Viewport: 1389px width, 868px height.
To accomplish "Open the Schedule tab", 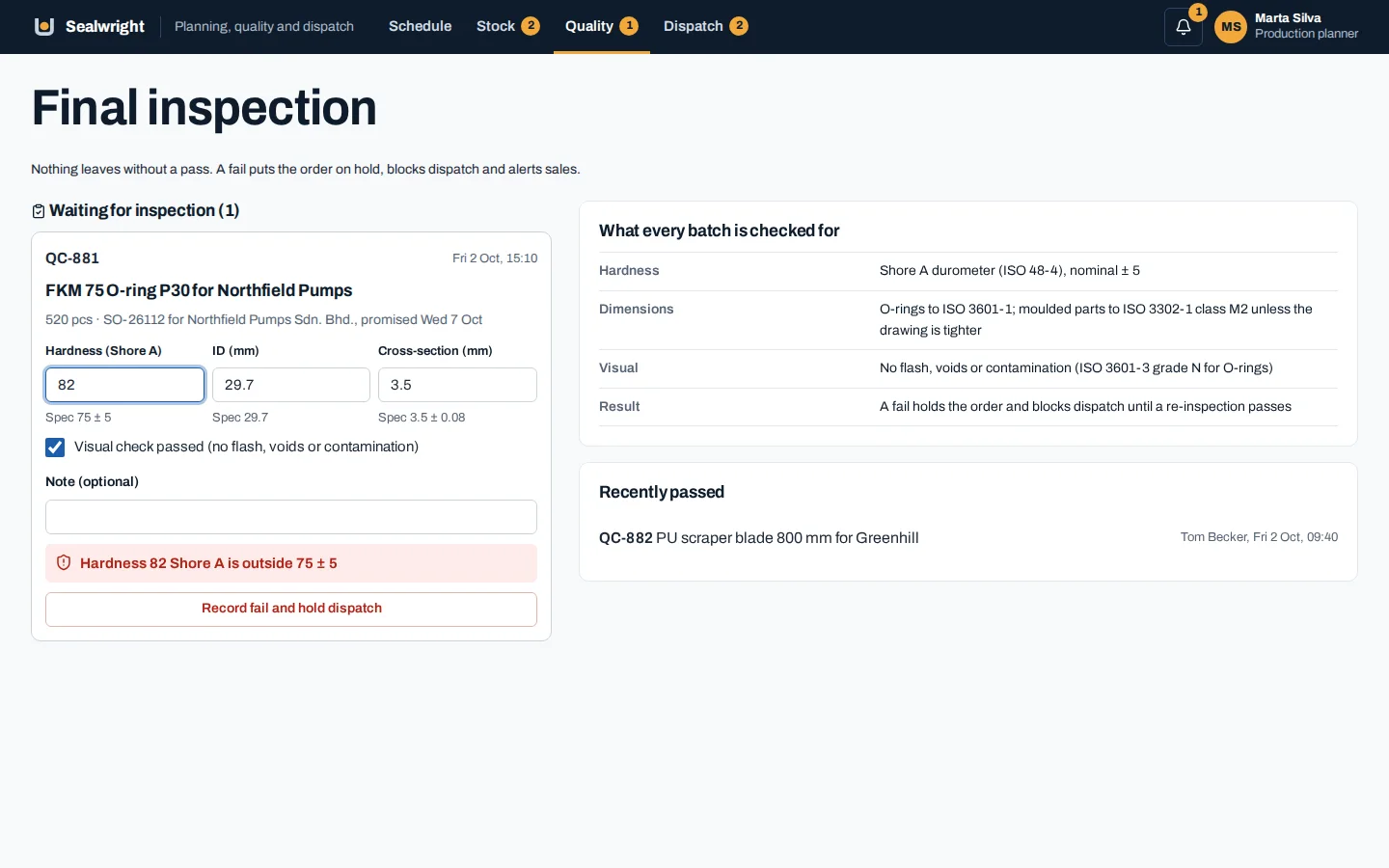I will coord(420,26).
